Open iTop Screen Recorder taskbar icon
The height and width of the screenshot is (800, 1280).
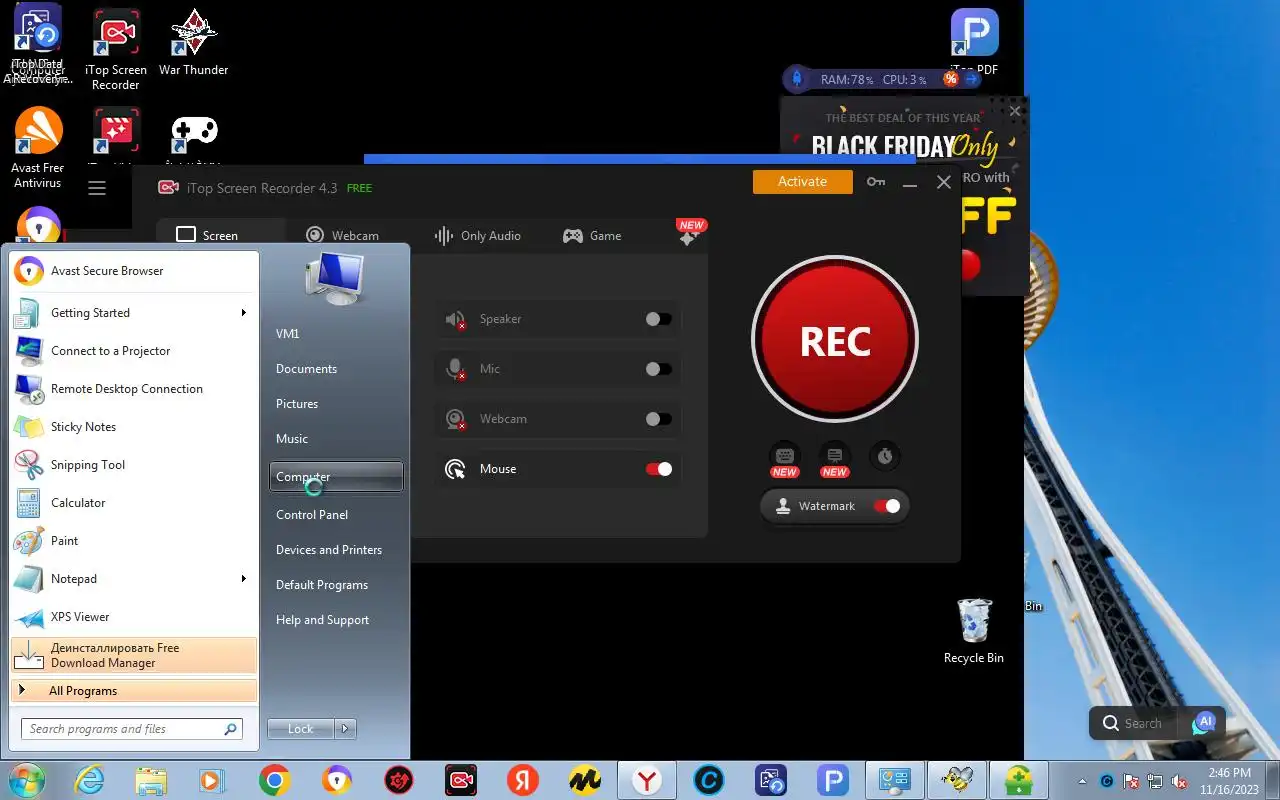(461, 780)
